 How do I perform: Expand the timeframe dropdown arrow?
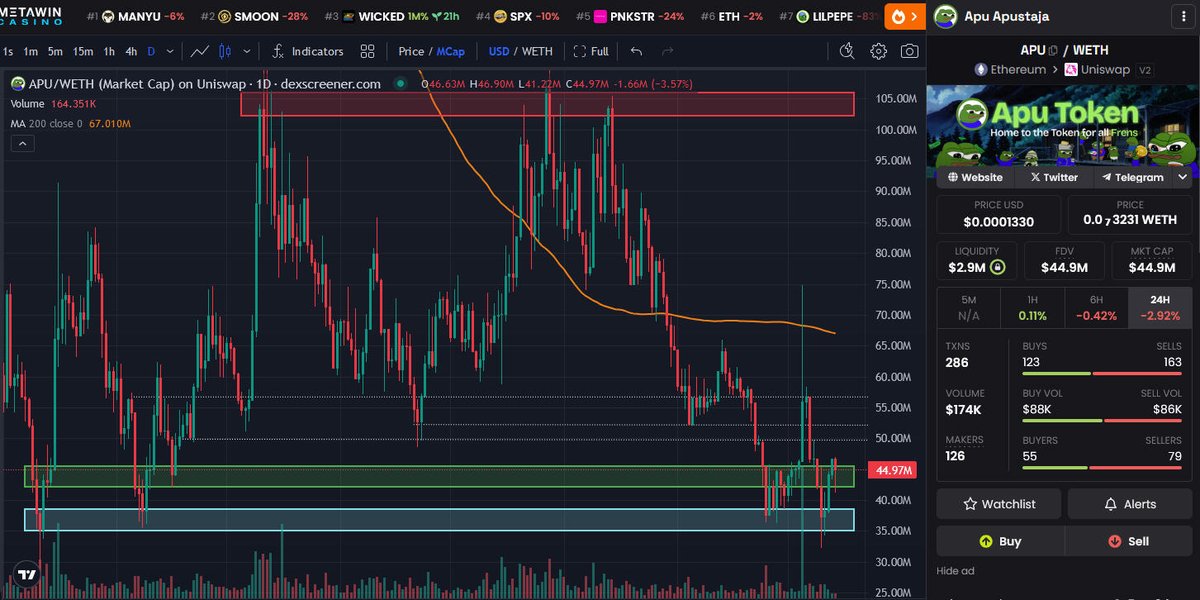coord(170,51)
